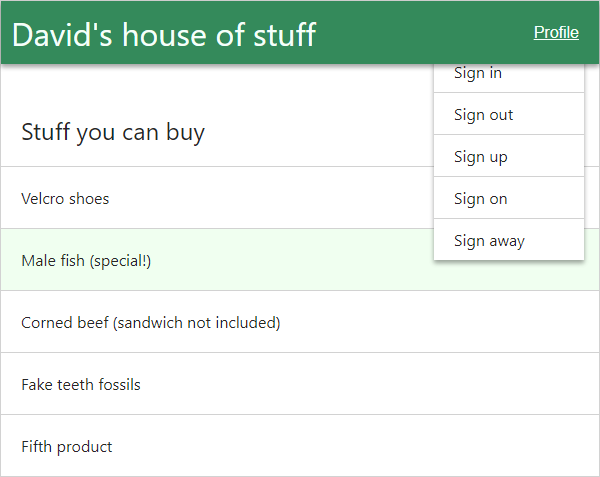Image resolution: width=600 pixels, height=477 pixels.
Task: Select the highlighted Male fish item
Action: point(85,261)
